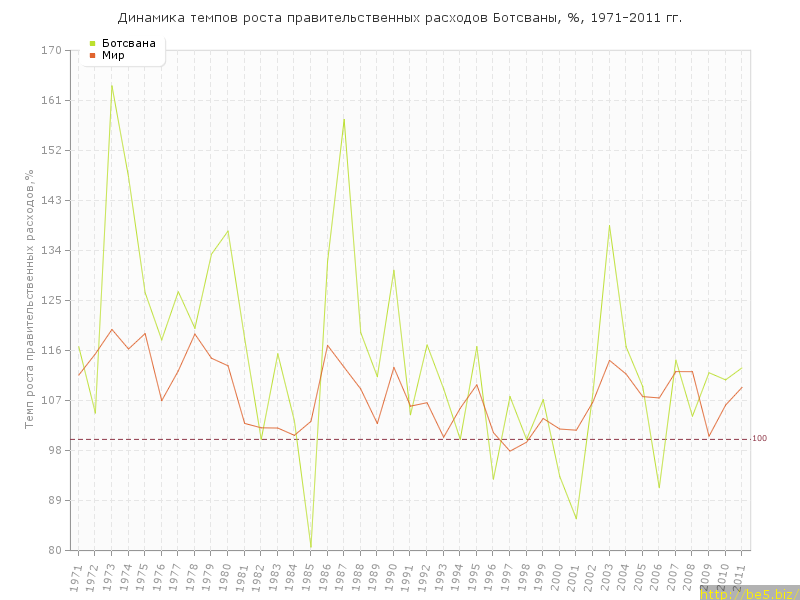
Task: Click the 80 value on y-axis
Action: click(x=55, y=550)
